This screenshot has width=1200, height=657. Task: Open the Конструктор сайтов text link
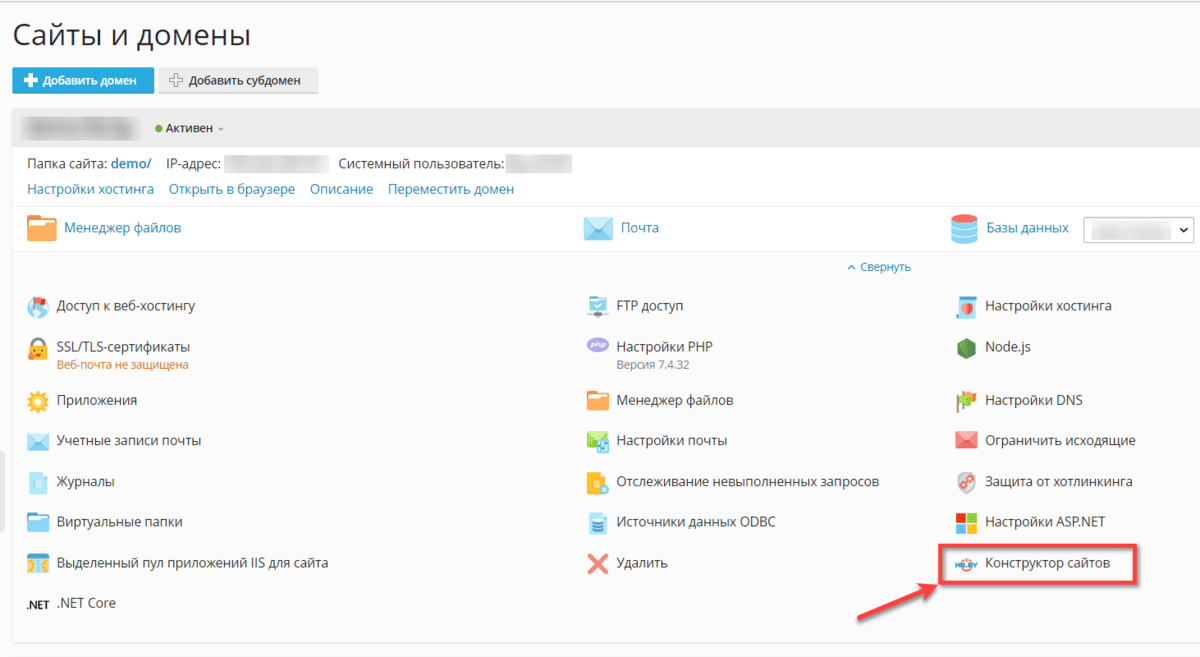point(1048,563)
